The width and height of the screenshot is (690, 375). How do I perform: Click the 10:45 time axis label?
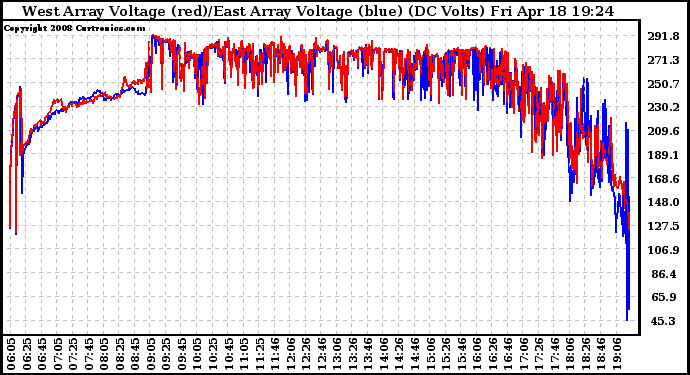[228, 354]
